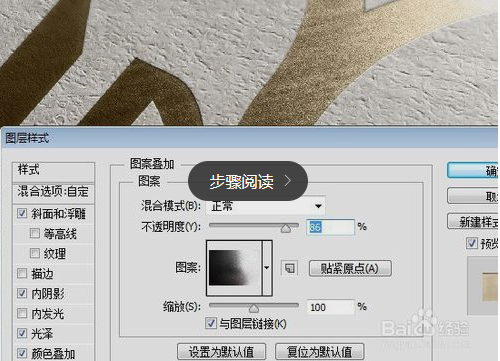The height and width of the screenshot is (361, 500).
Task: Uncheck 与图层链接(K) checkbox
Action: 211,323
